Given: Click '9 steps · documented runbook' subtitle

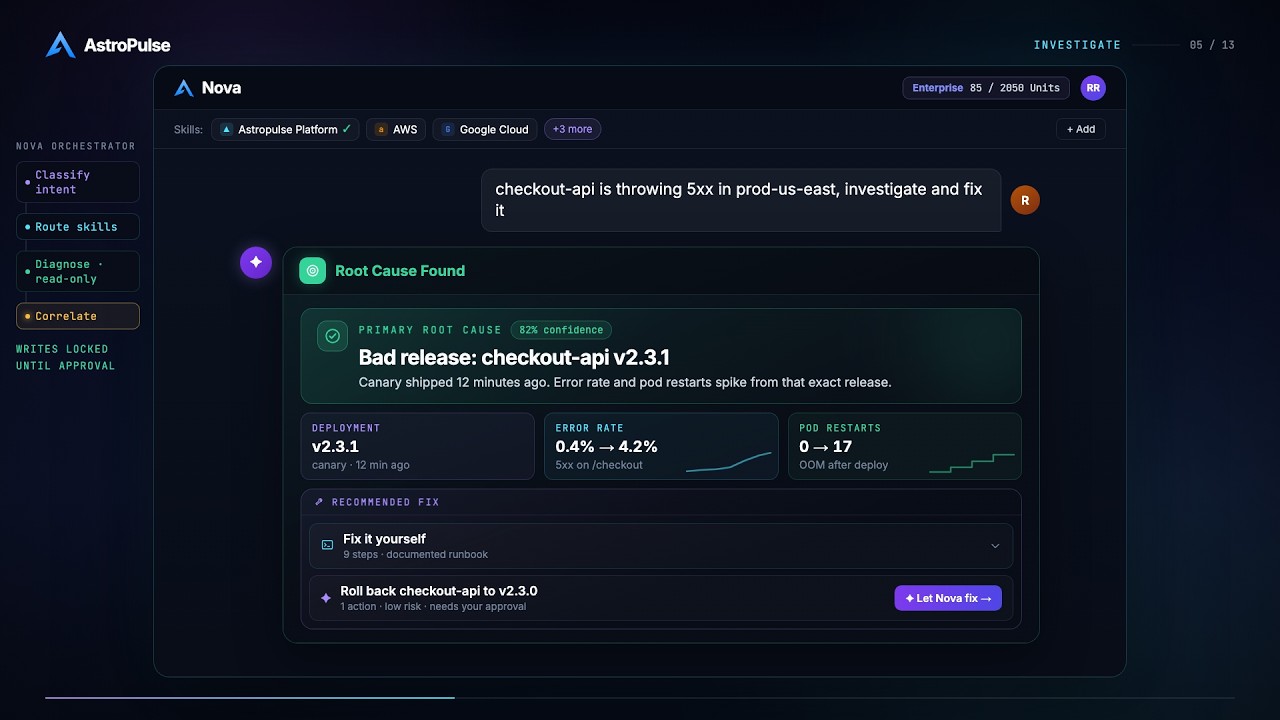Looking at the screenshot, I should [x=416, y=554].
